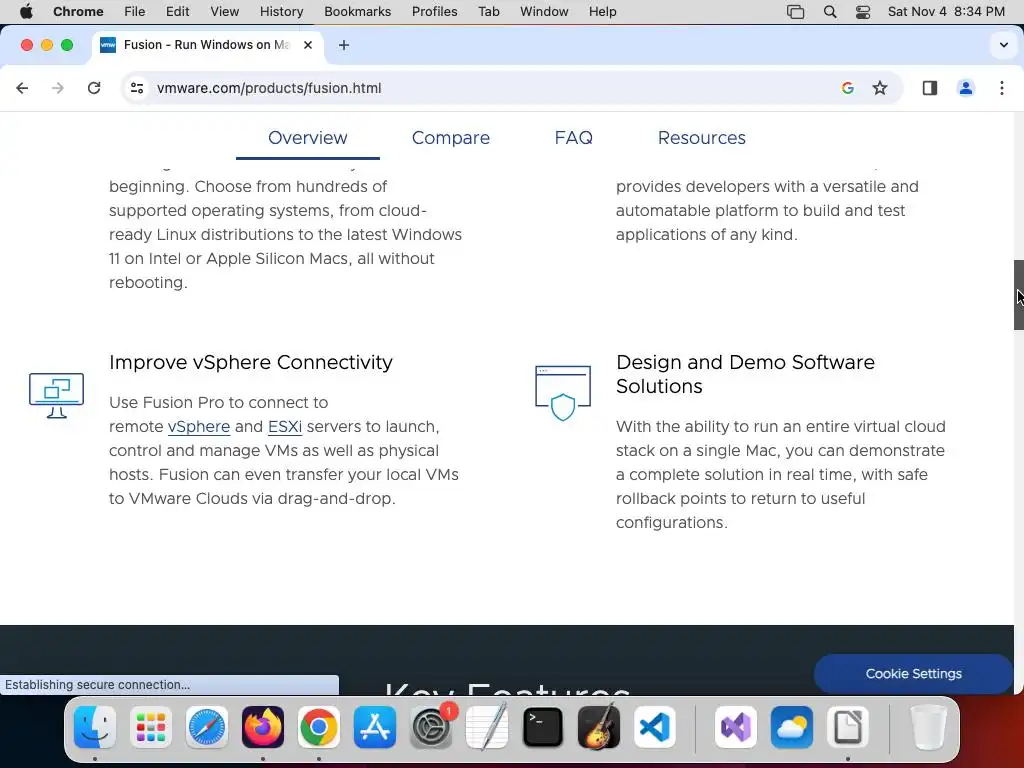The image size is (1024, 768).
Task: Launch Safari from the Dock
Action: (207, 727)
